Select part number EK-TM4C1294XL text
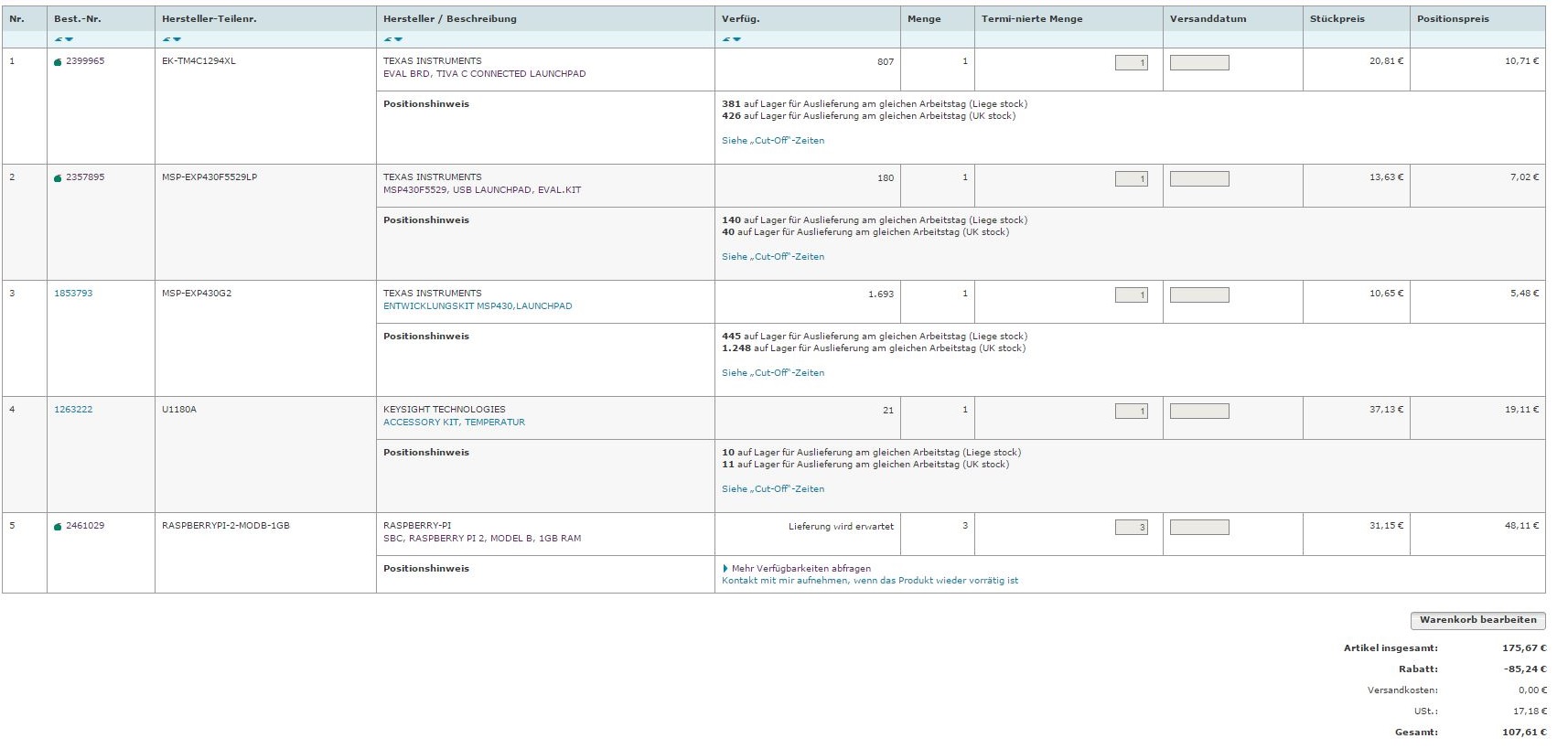 coord(199,61)
